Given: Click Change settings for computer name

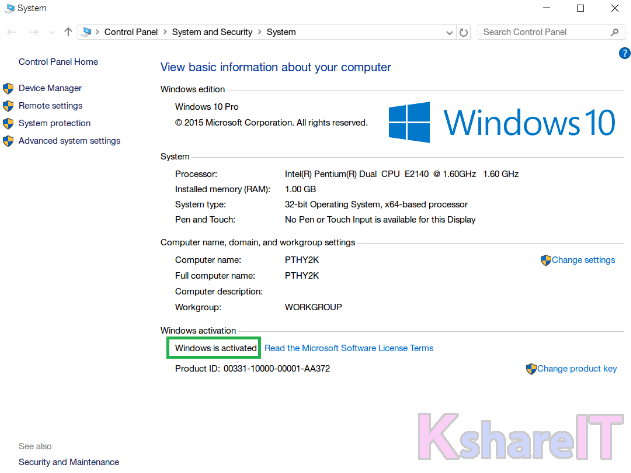Looking at the screenshot, I should tap(583, 260).
